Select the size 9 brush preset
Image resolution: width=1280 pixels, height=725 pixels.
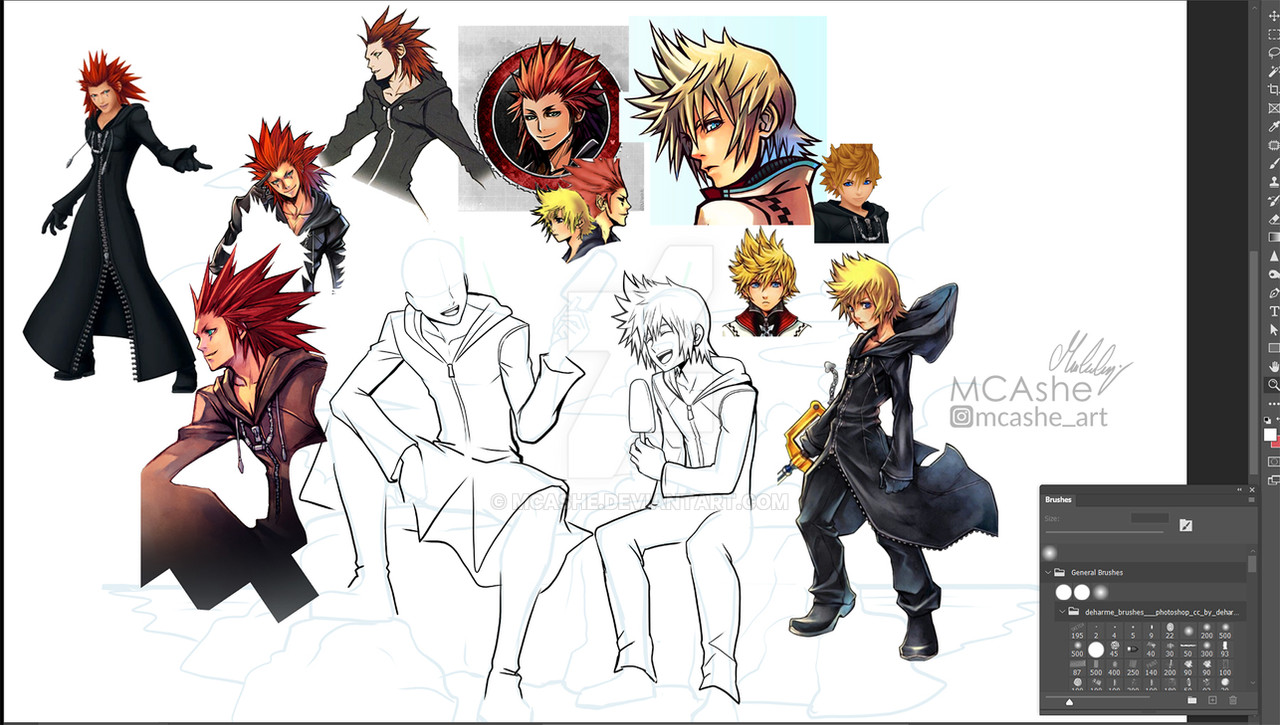[x=1151, y=631]
